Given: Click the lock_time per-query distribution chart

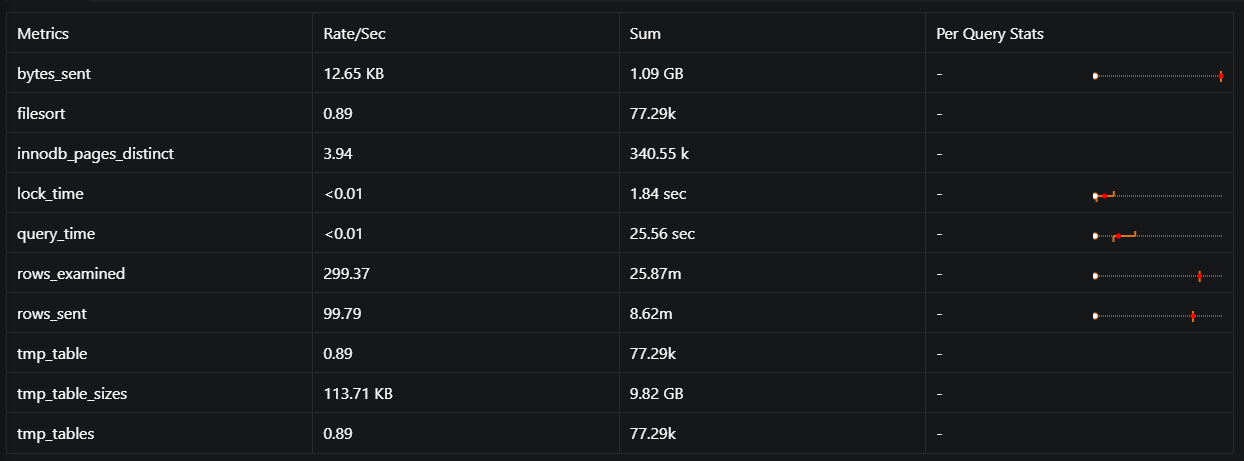Looking at the screenshot, I should click(x=1158, y=195).
